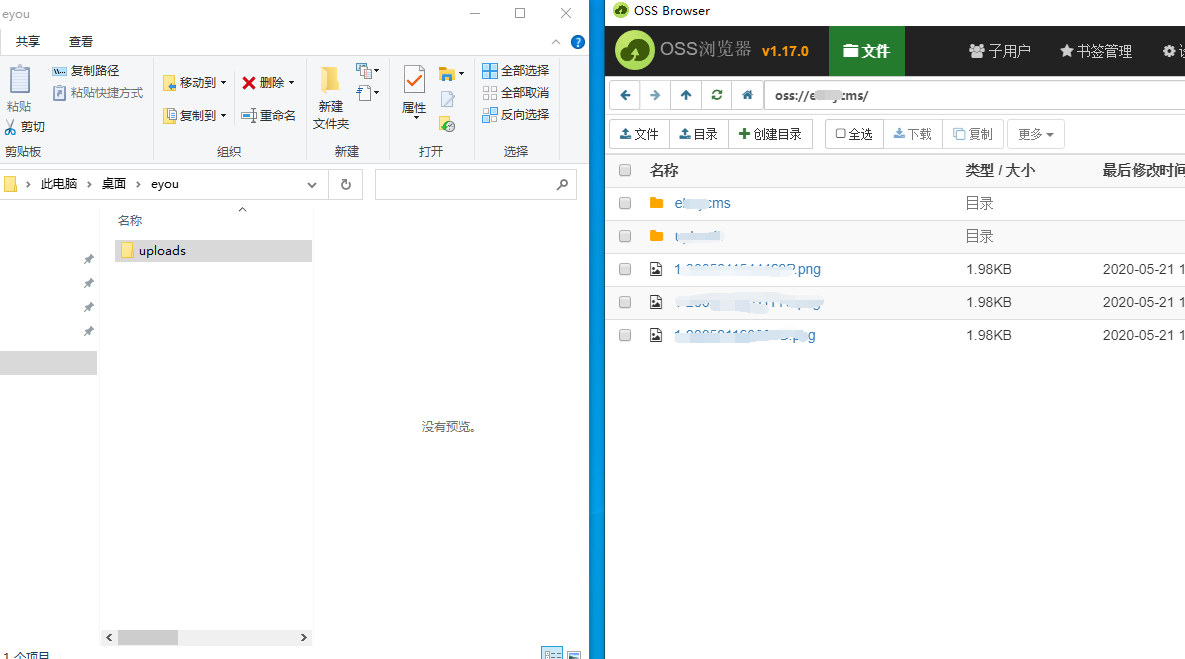The height and width of the screenshot is (659, 1185).
Task: Select the uploads folder in Explorer
Action: click(x=213, y=251)
